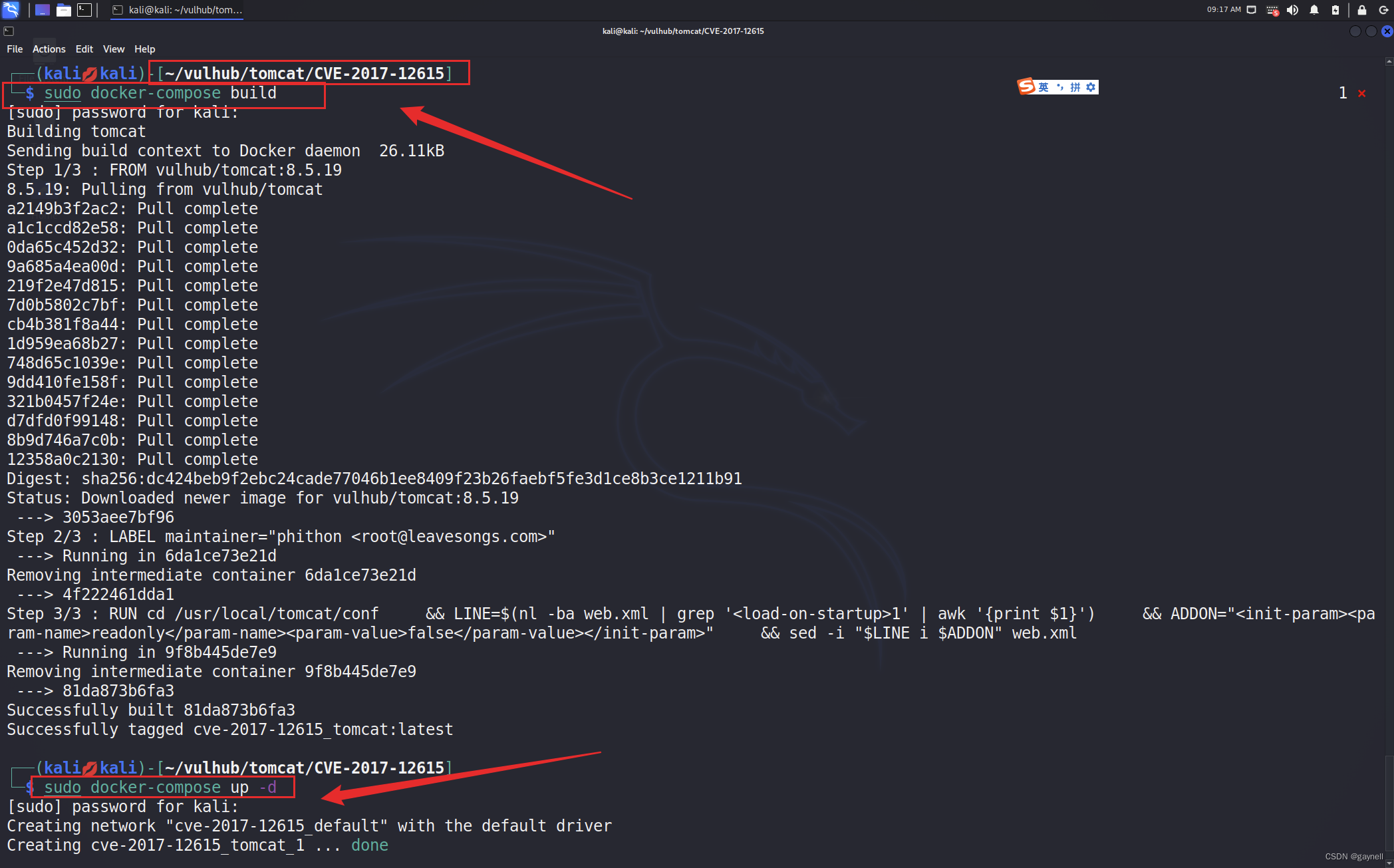Lock the screen with the padlock icon
The height and width of the screenshot is (868, 1394).
1361,10
